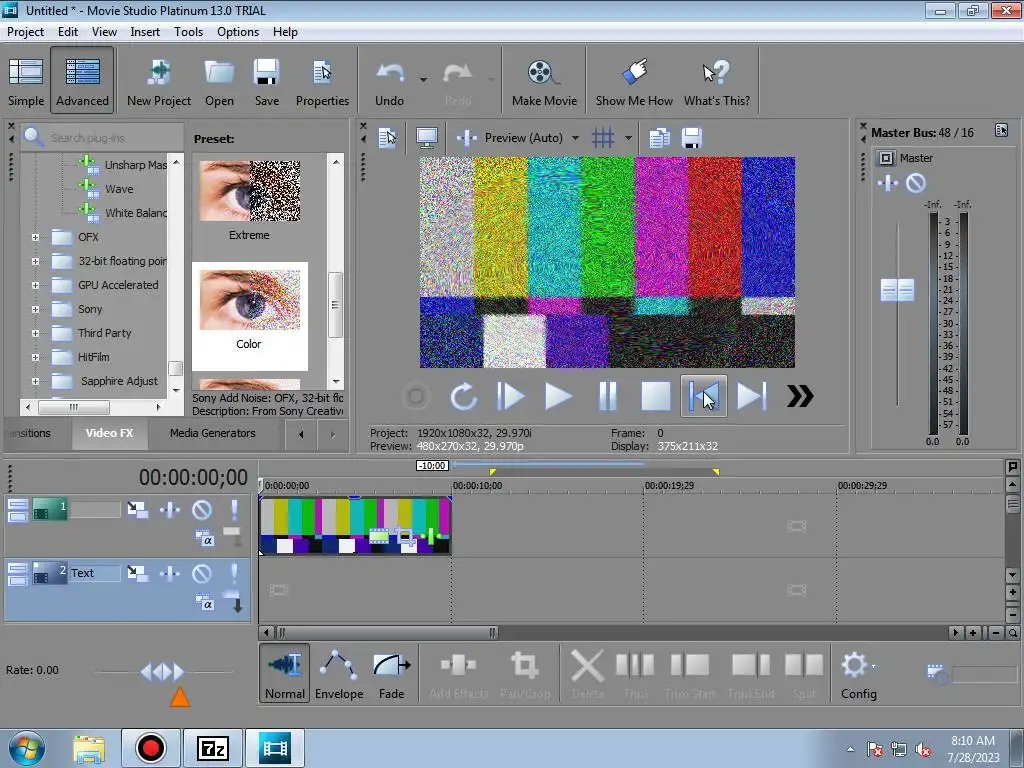Open 7-Zip from the taskbar
The image size is (1024, 768).
point(212,748)
